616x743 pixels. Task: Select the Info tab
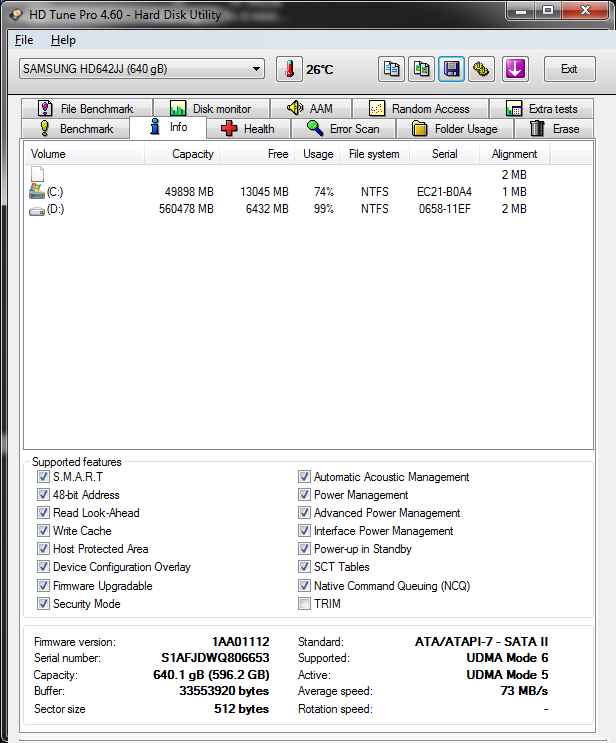[x=168, y=127]
